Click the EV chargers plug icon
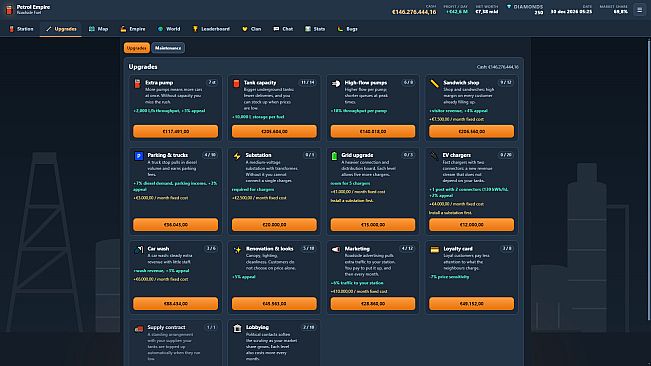Viewport: 651px width, 366px height. coord(434,156)
